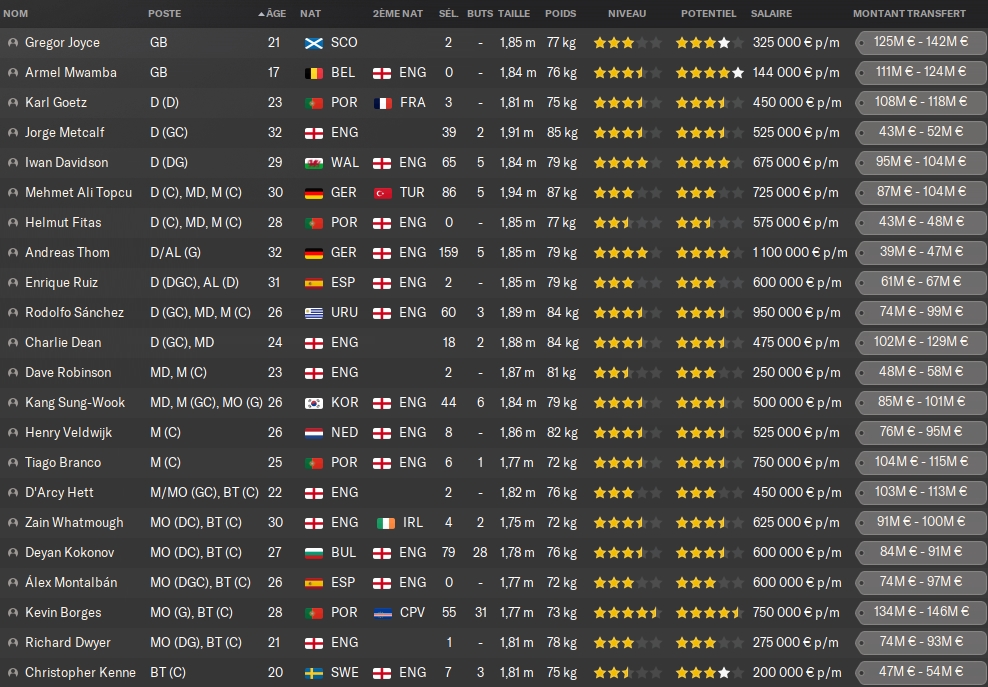Click Zain Whatmough's IRL second nationality
988x687 pixels.
click(x=413, y=522)
